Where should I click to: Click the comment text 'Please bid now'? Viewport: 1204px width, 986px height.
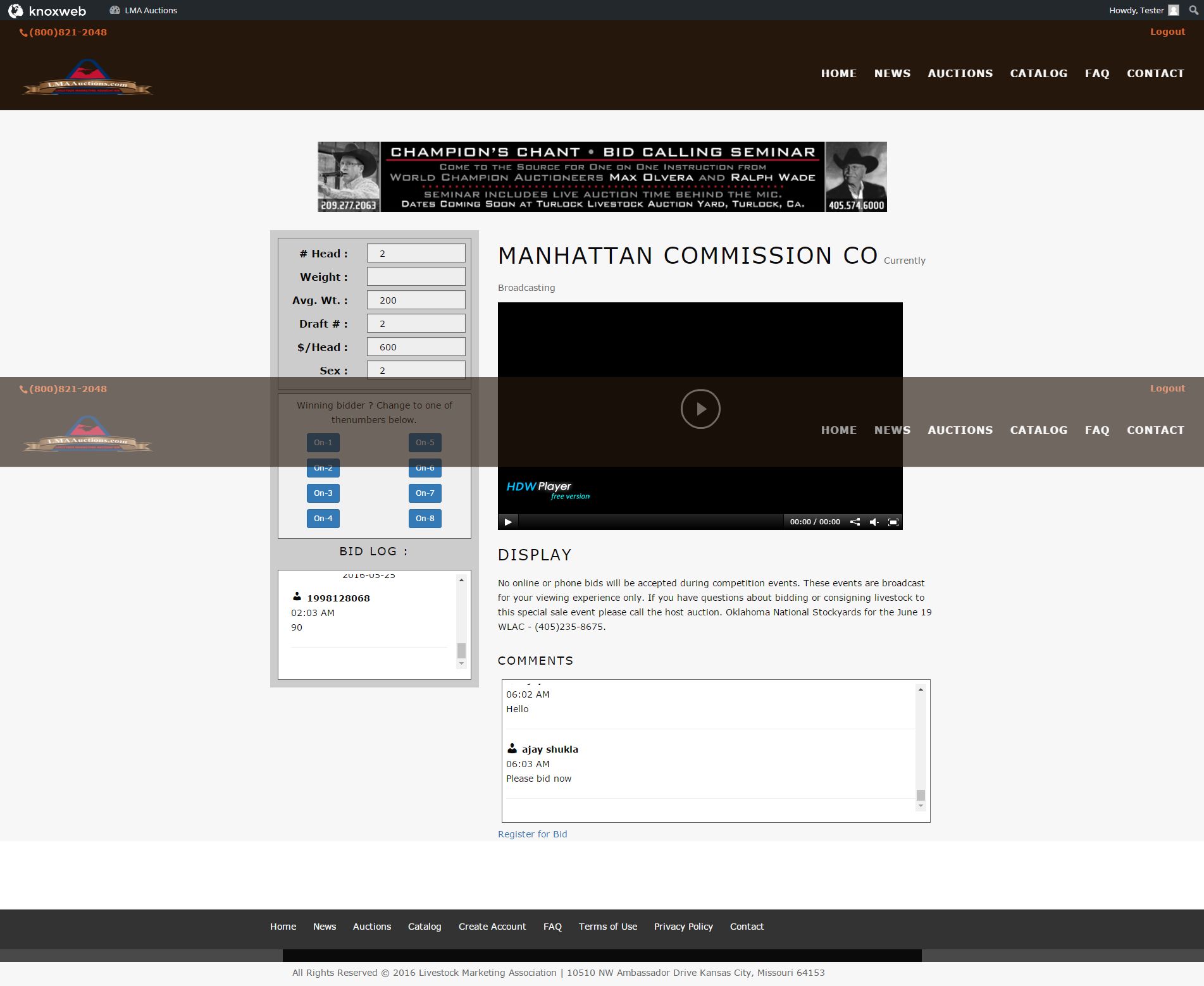(x=538, y=779)
